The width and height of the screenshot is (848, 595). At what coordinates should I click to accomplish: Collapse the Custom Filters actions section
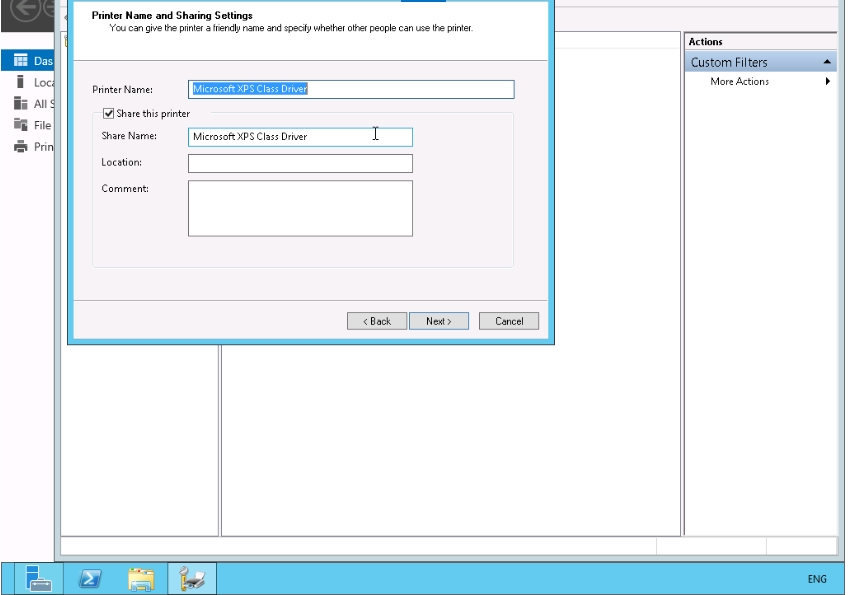tap(827, 62)
